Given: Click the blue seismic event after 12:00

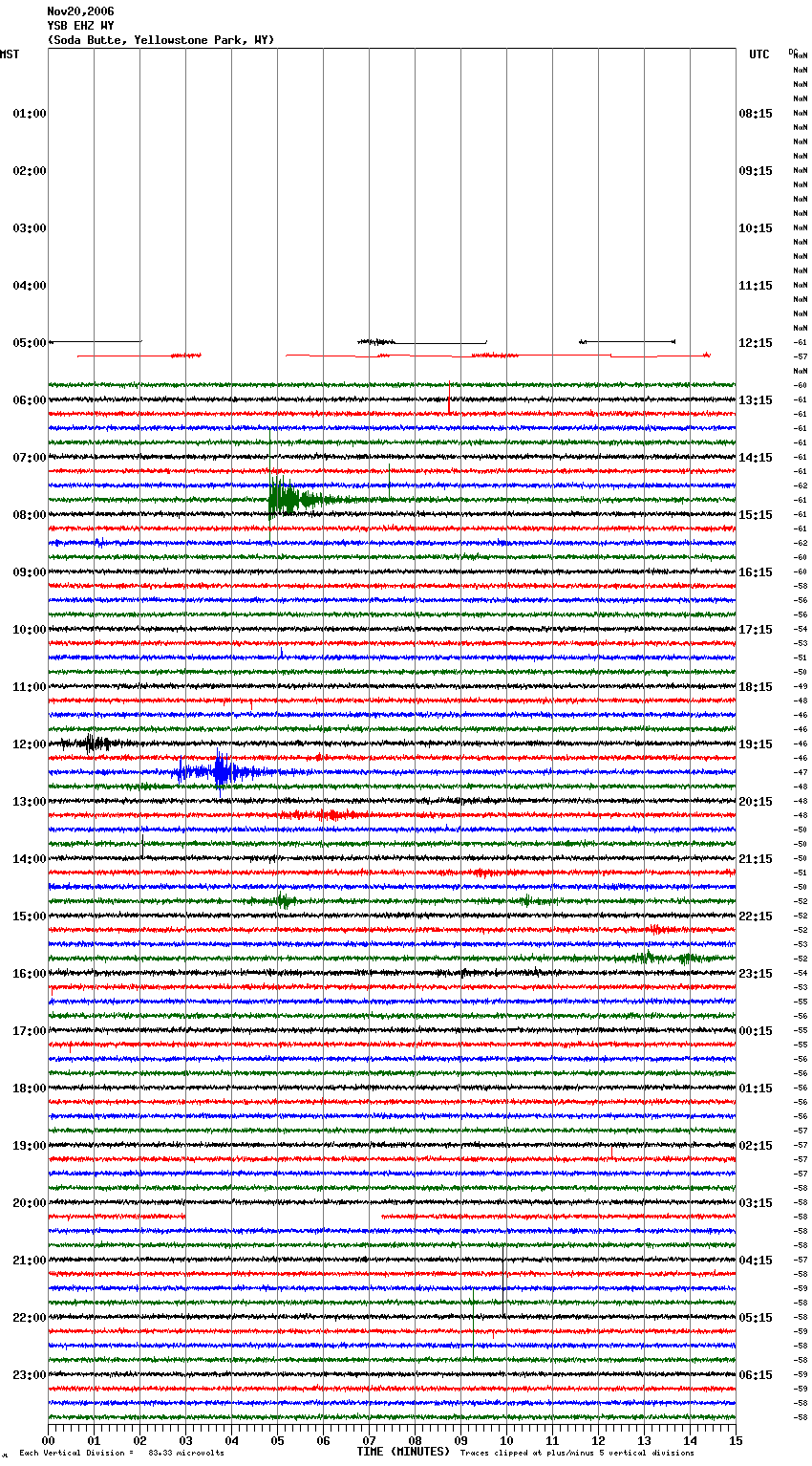Looking at the screenshot, I should 222,771.
